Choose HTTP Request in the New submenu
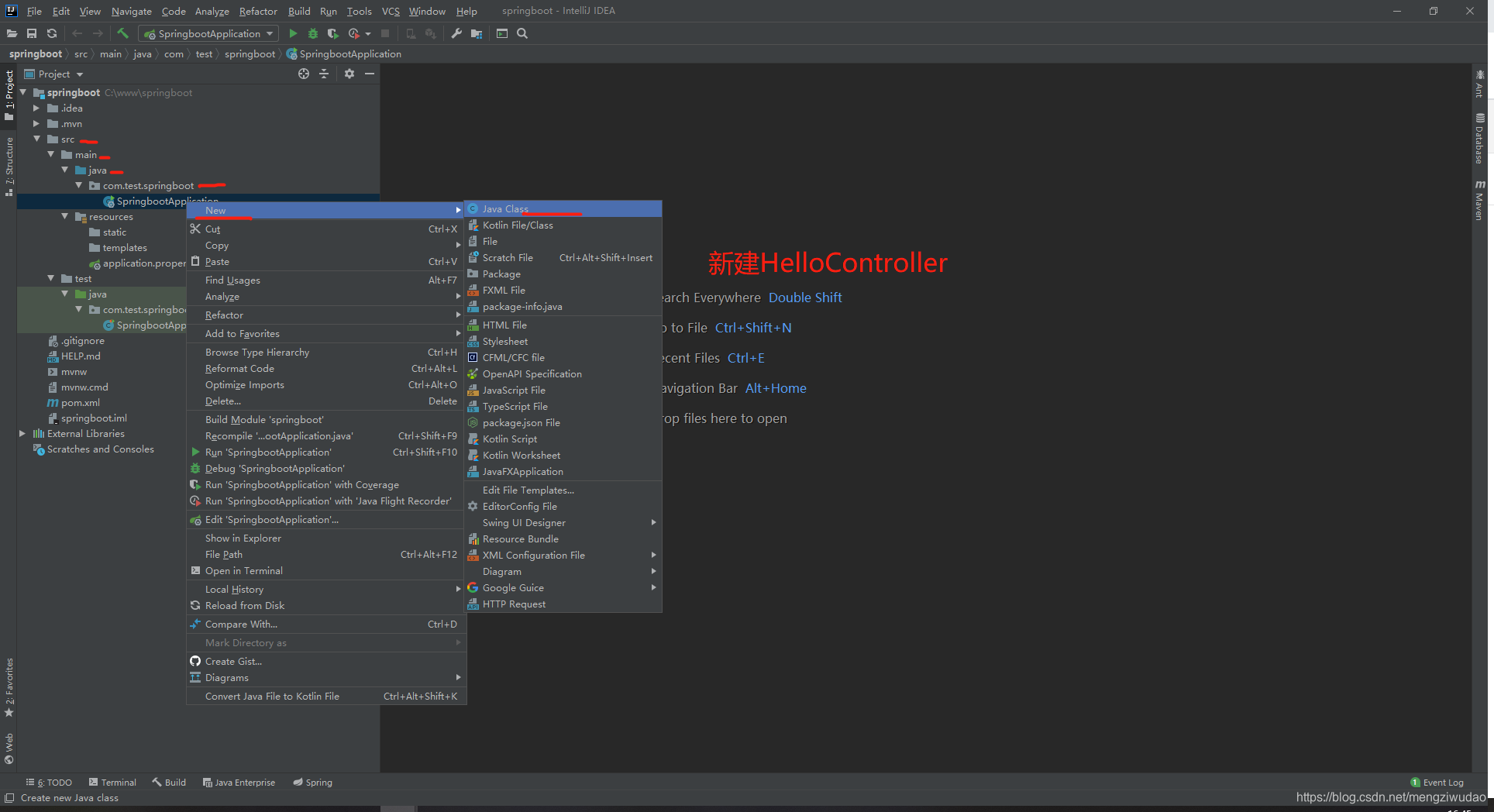The width and height of the screenshot is (1494, 812). (x=563, y=604)
